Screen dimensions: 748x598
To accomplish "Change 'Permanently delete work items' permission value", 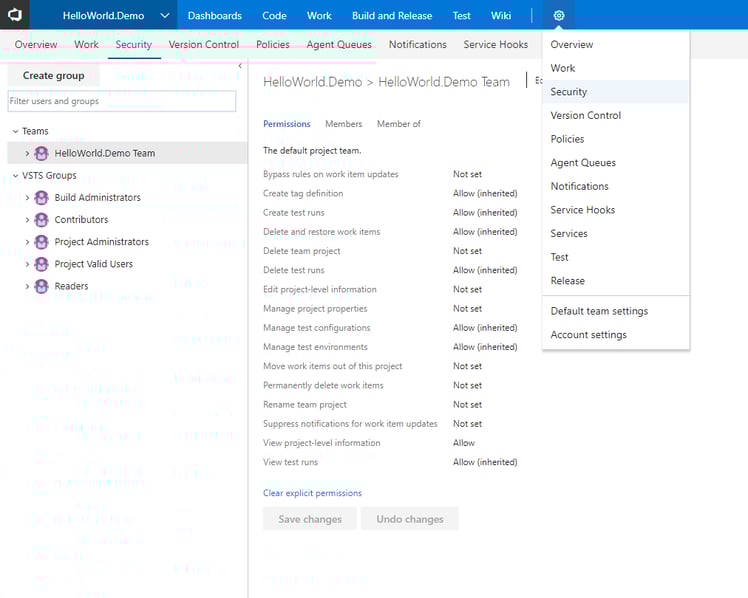I will click(x=468, y=385).
